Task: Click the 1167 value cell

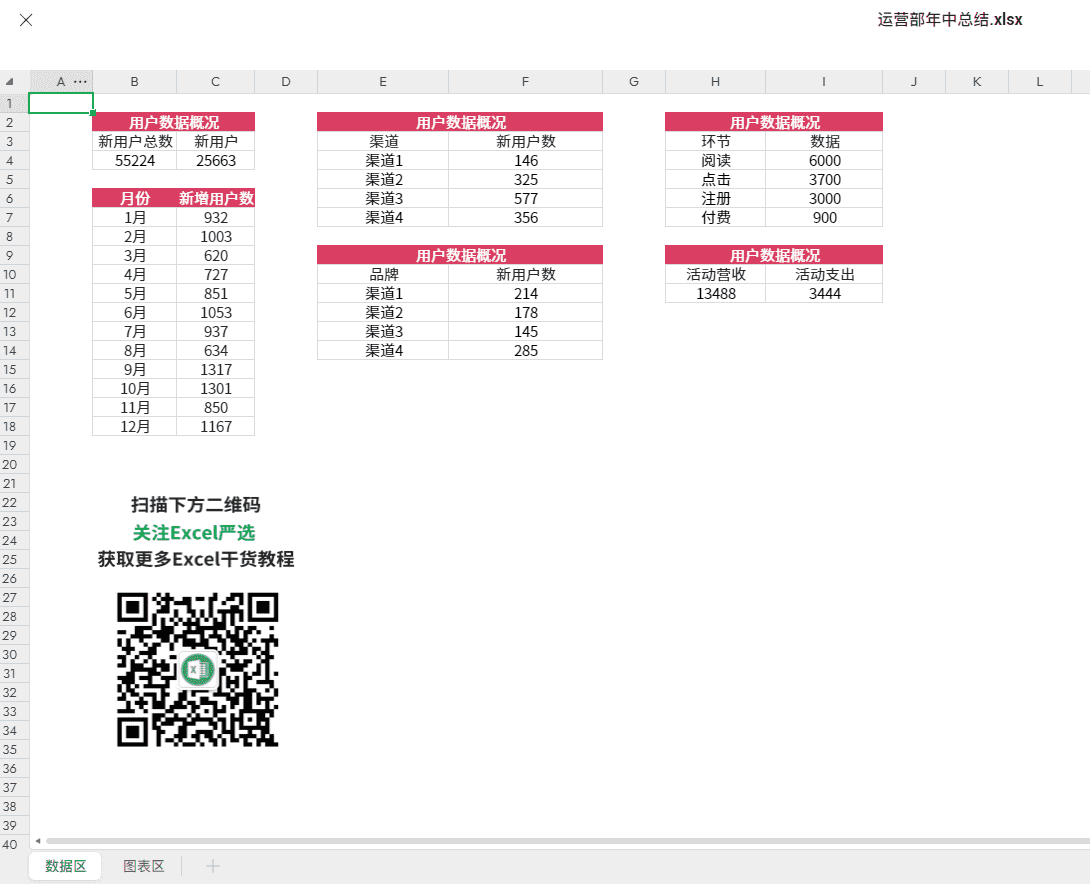Action: [215, 426]
